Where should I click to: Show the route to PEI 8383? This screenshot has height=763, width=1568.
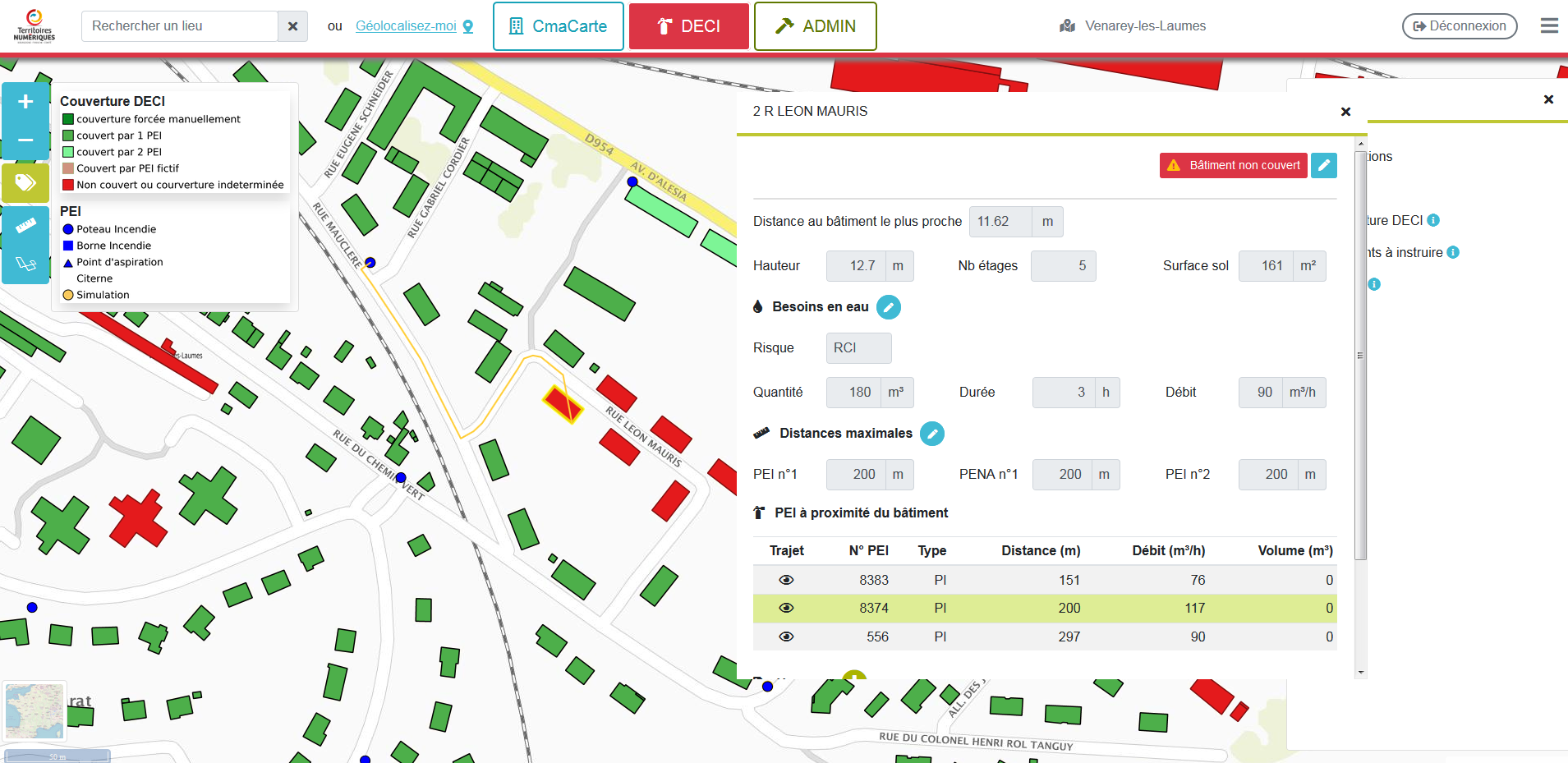786,580
